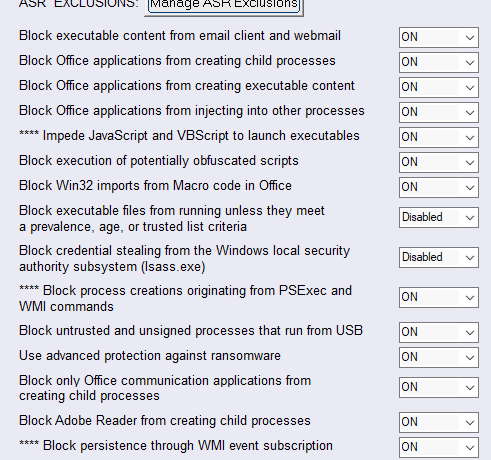Change JavaScript and VBScript launch executables setting
Screen dimensions: 491x460
click(x=439, y=137)
